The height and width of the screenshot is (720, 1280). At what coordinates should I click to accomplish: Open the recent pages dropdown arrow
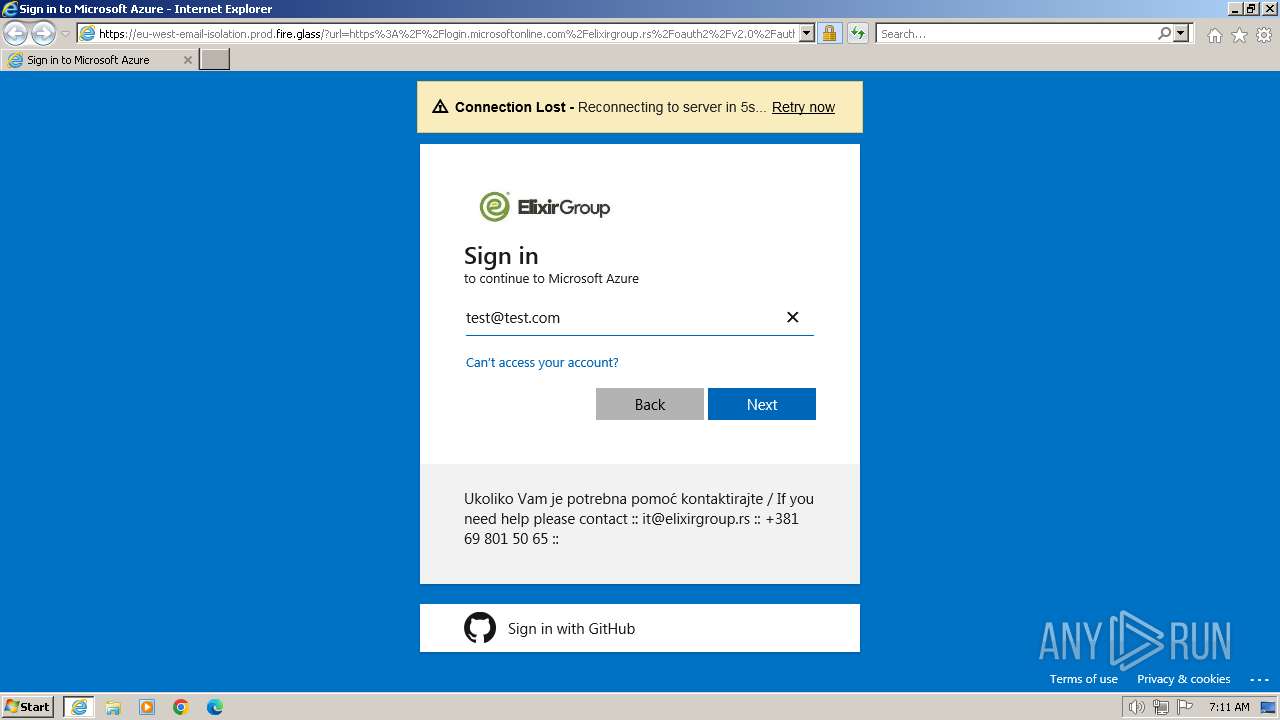point(65,34)
